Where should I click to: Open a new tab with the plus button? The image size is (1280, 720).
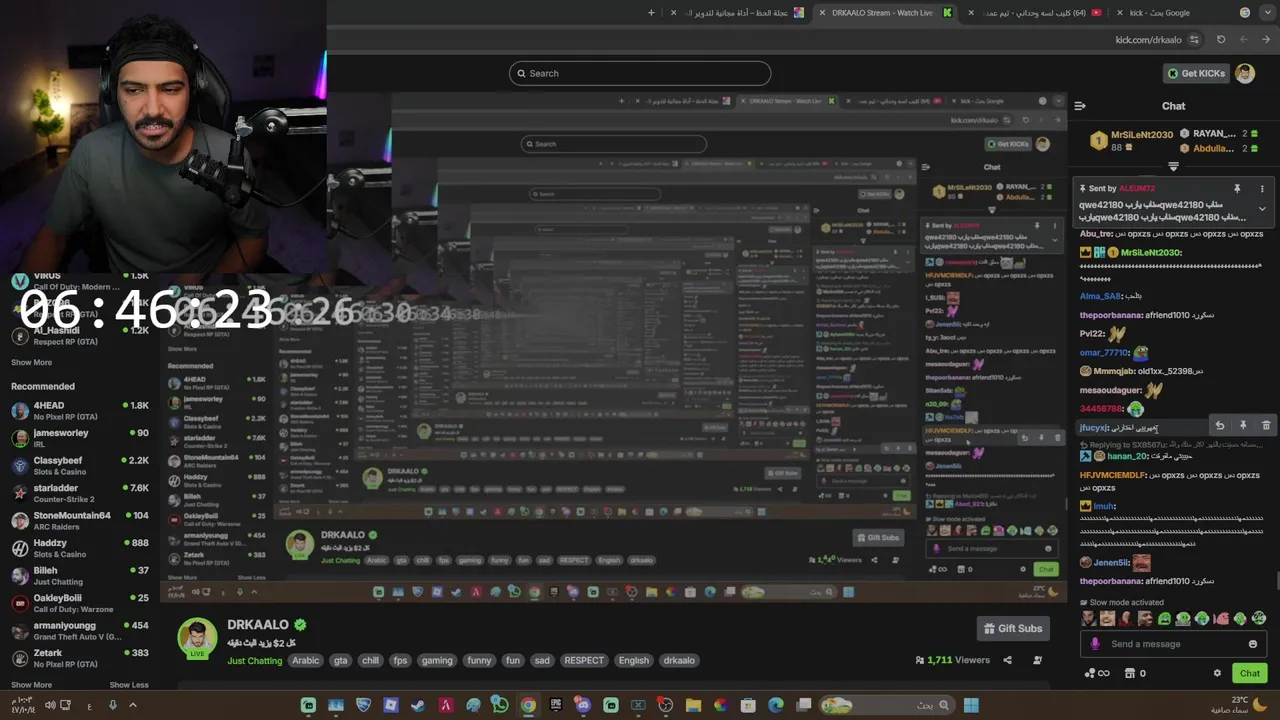pyautogui.click(x=651, y=13)
